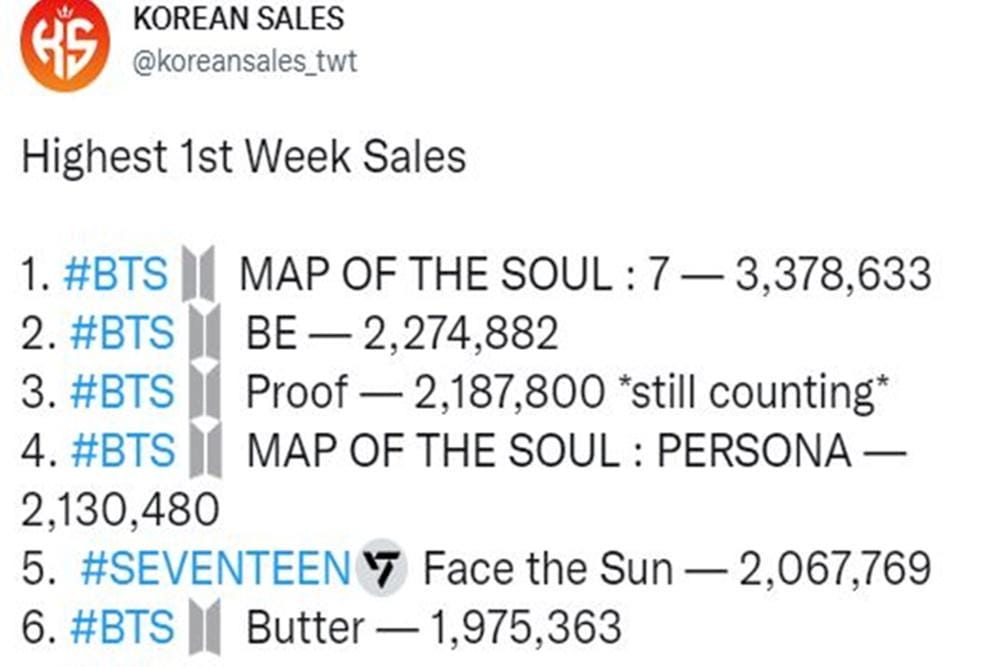Open the #BTS hashtag in entry 4
The height and width of the screenshot is (667, 1000).
click(x=122, y=451)
